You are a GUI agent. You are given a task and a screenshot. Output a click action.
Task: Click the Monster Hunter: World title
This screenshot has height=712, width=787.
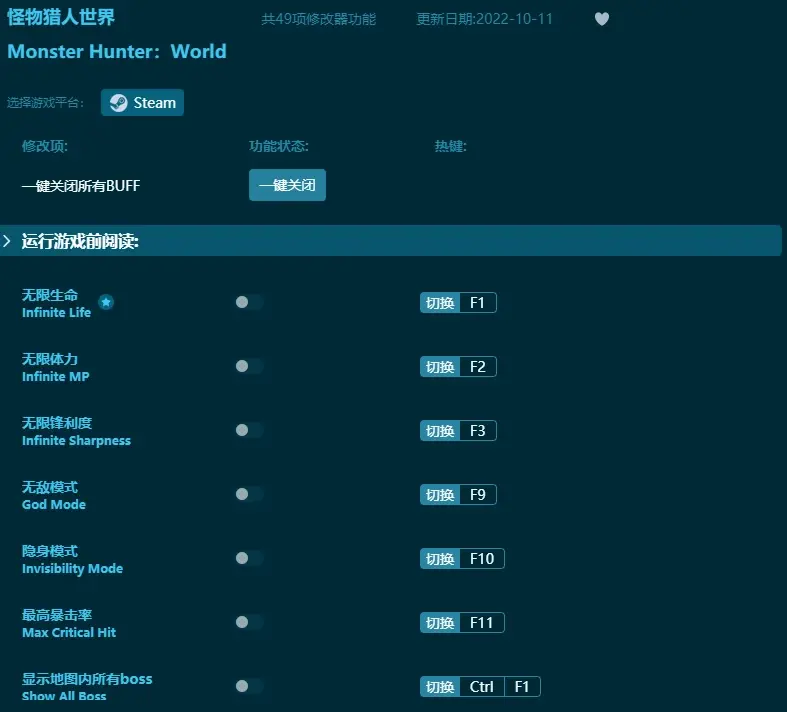(117, 51)
